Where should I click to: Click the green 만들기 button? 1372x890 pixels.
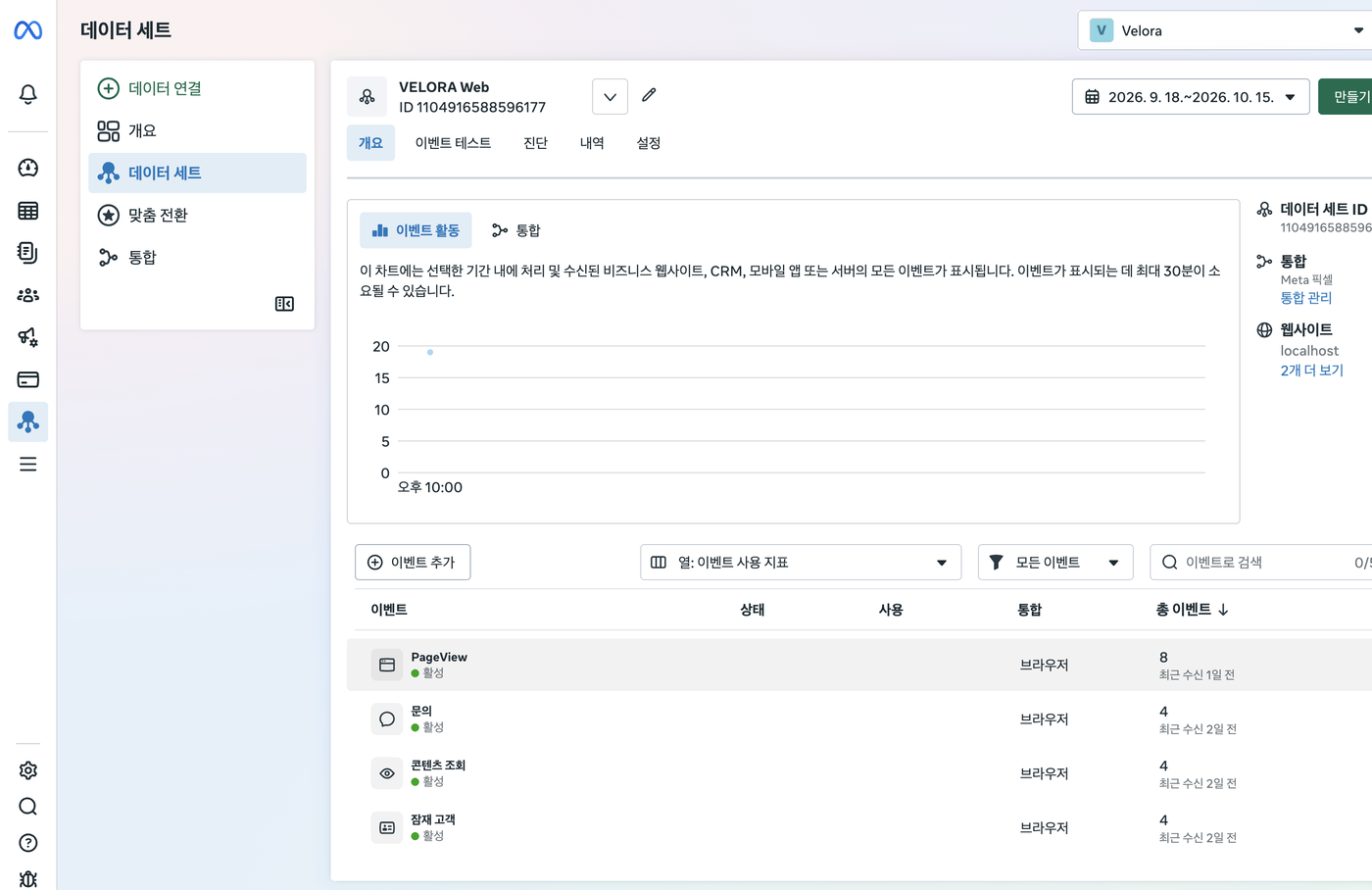pyautogui.click(x=1345, y=97)
